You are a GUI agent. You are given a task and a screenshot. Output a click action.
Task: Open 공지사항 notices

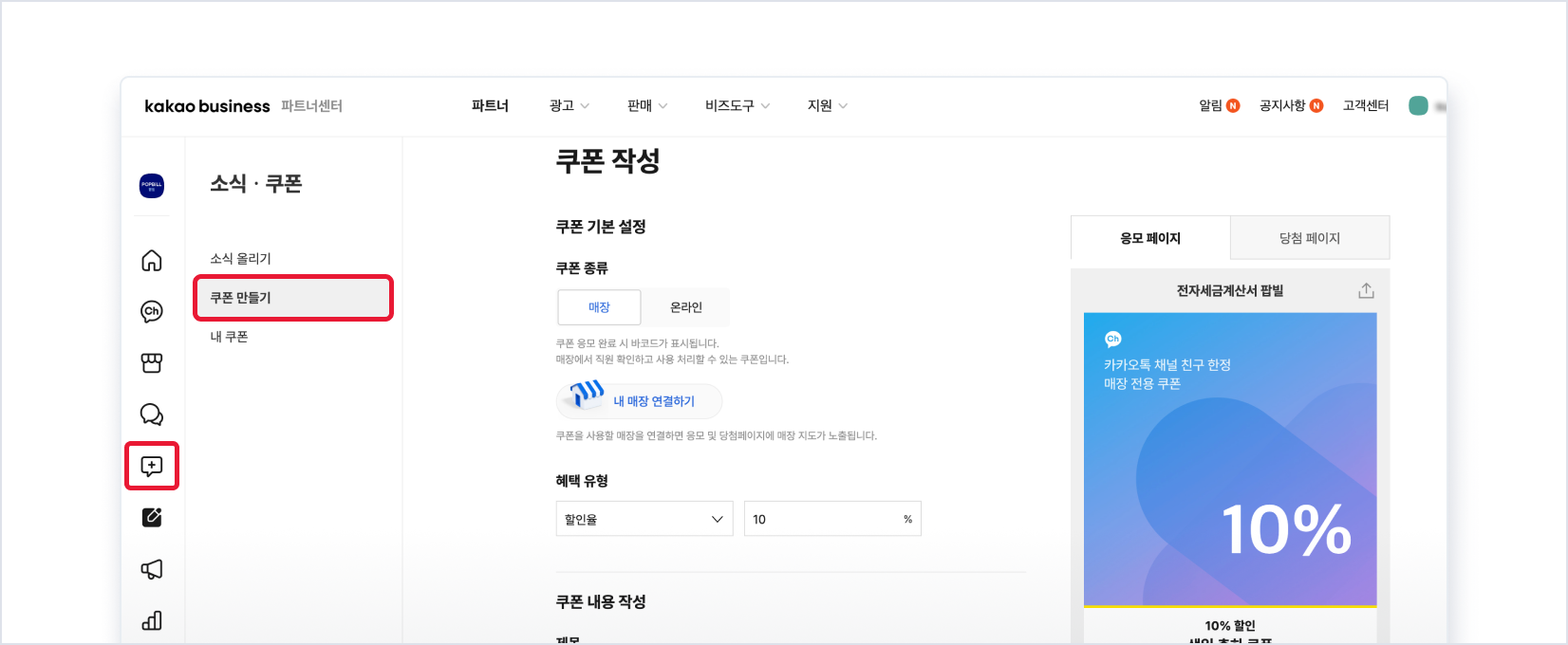pyautogui.click(x=1291, y=106)
